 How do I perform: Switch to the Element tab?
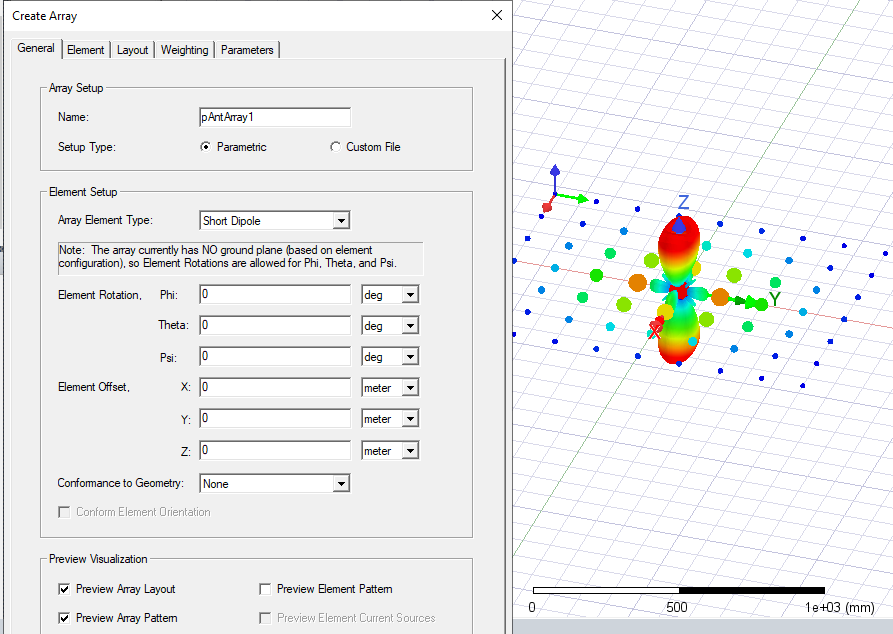click(x=86, y=50)
